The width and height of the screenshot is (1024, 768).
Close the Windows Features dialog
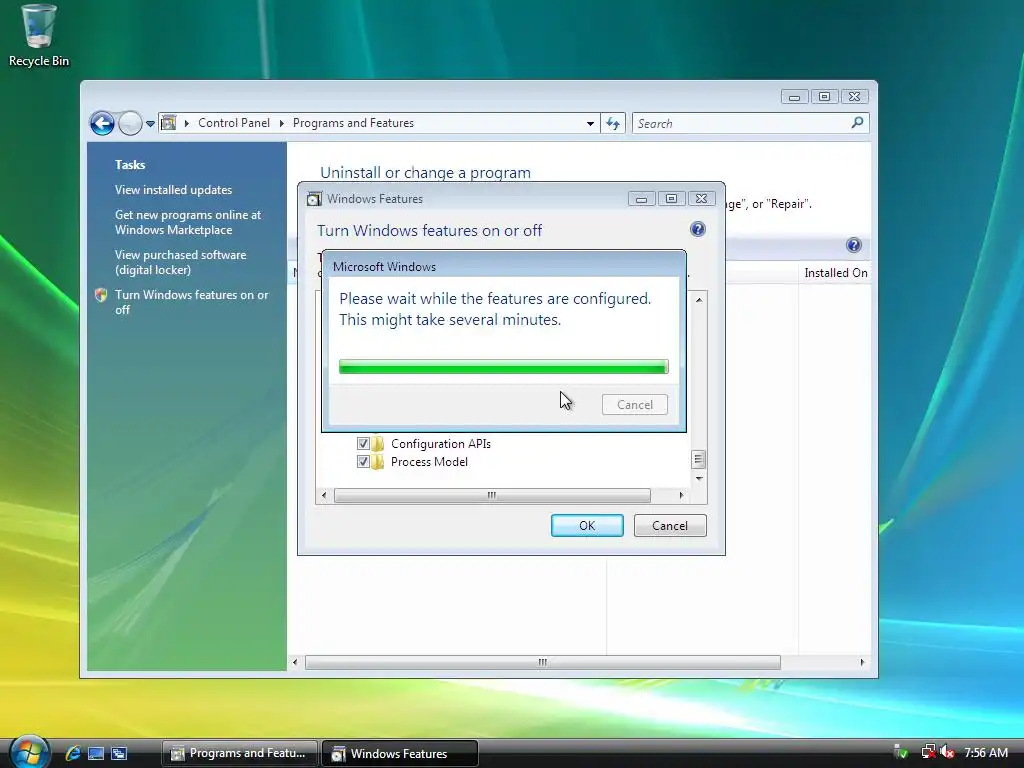701,199
